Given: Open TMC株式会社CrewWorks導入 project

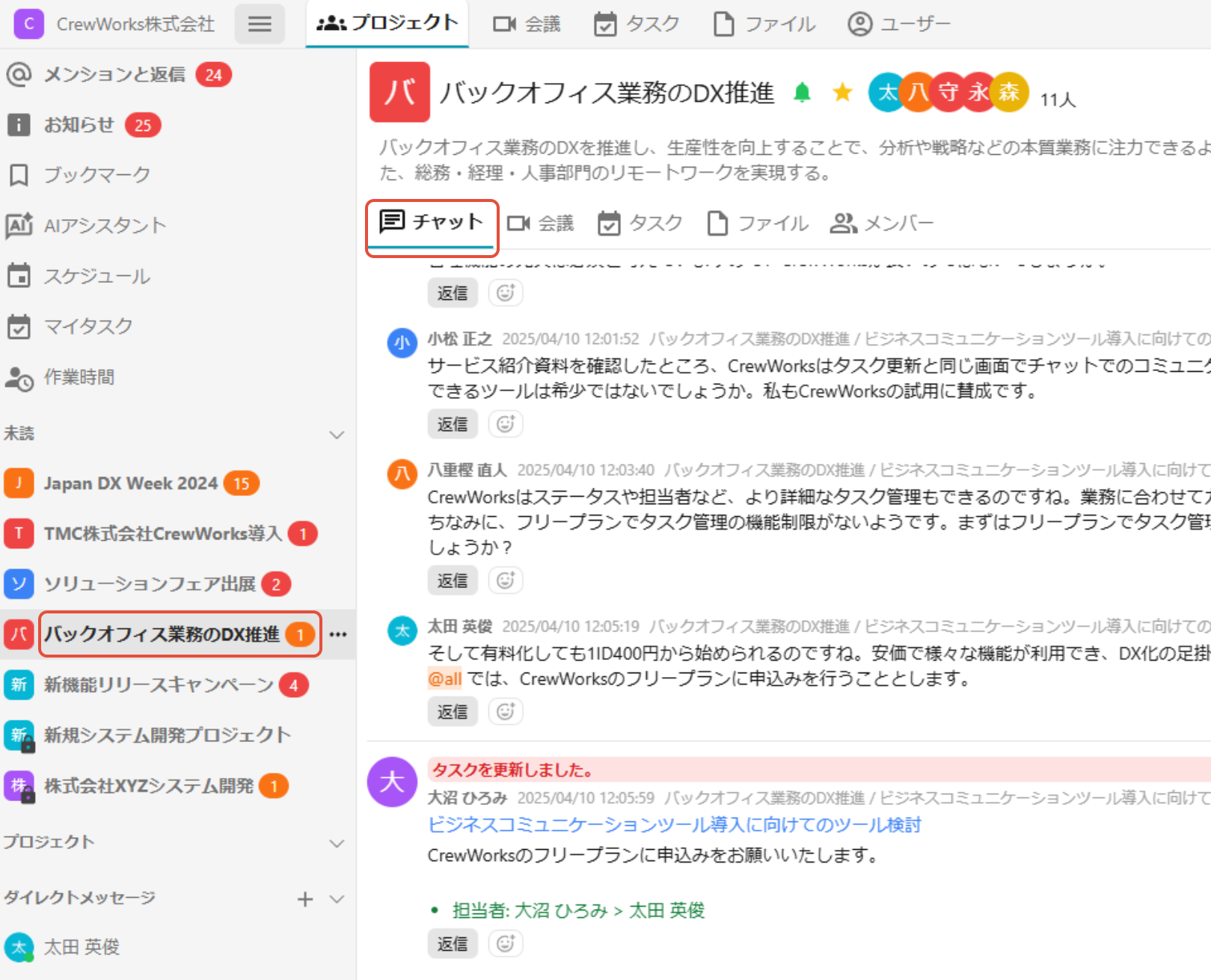Looking at the screenshot, I should click(162, 533).
